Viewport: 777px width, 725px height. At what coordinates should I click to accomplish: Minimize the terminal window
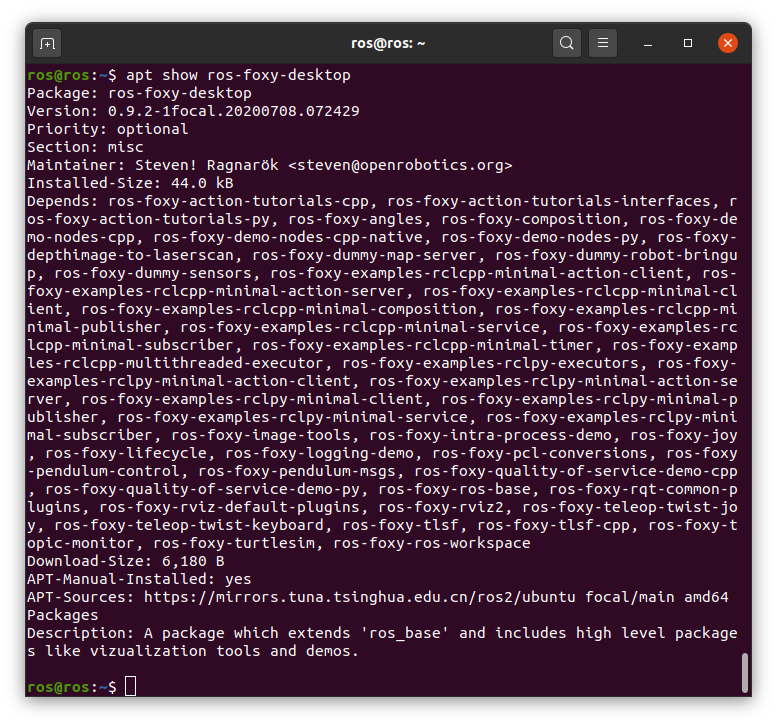(x=647, y=44)
